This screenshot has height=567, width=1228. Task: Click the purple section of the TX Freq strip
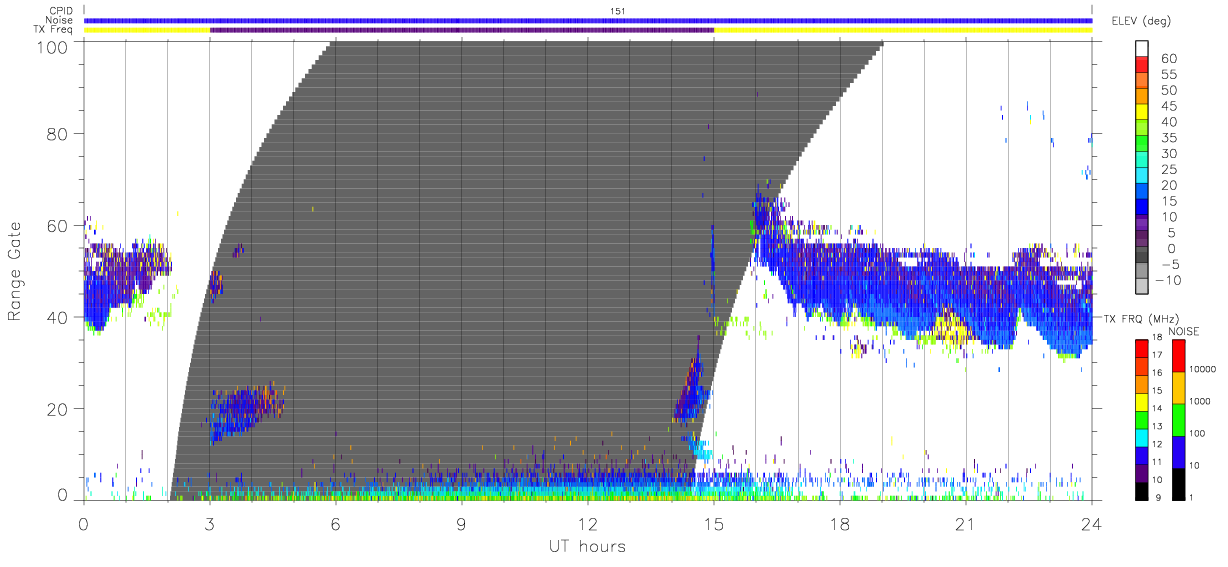[x=461, y=30]
